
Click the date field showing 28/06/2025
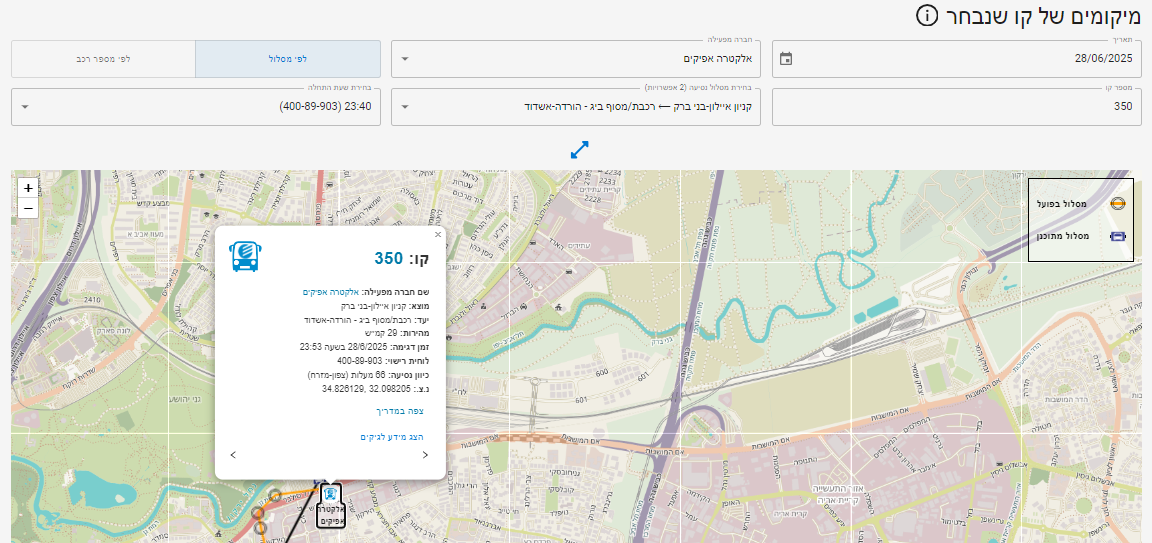pyautogui.click(x=956, y=59)
